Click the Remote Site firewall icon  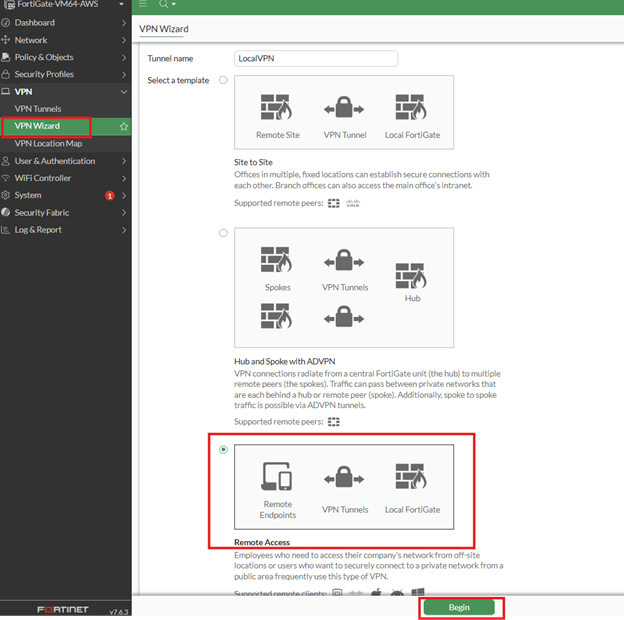click(x=276, y=107)
